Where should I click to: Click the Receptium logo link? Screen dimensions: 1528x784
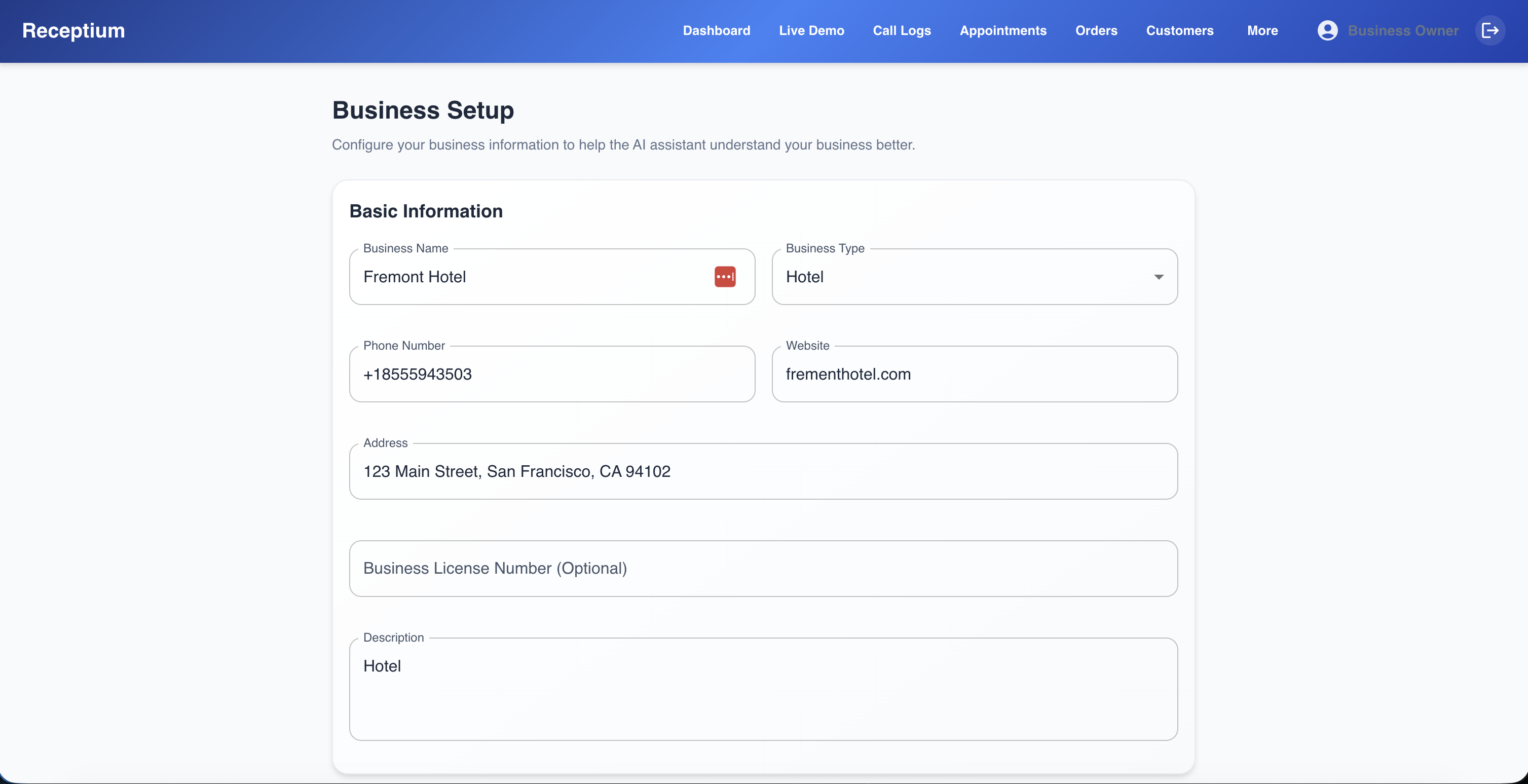[x=73, y=30]
